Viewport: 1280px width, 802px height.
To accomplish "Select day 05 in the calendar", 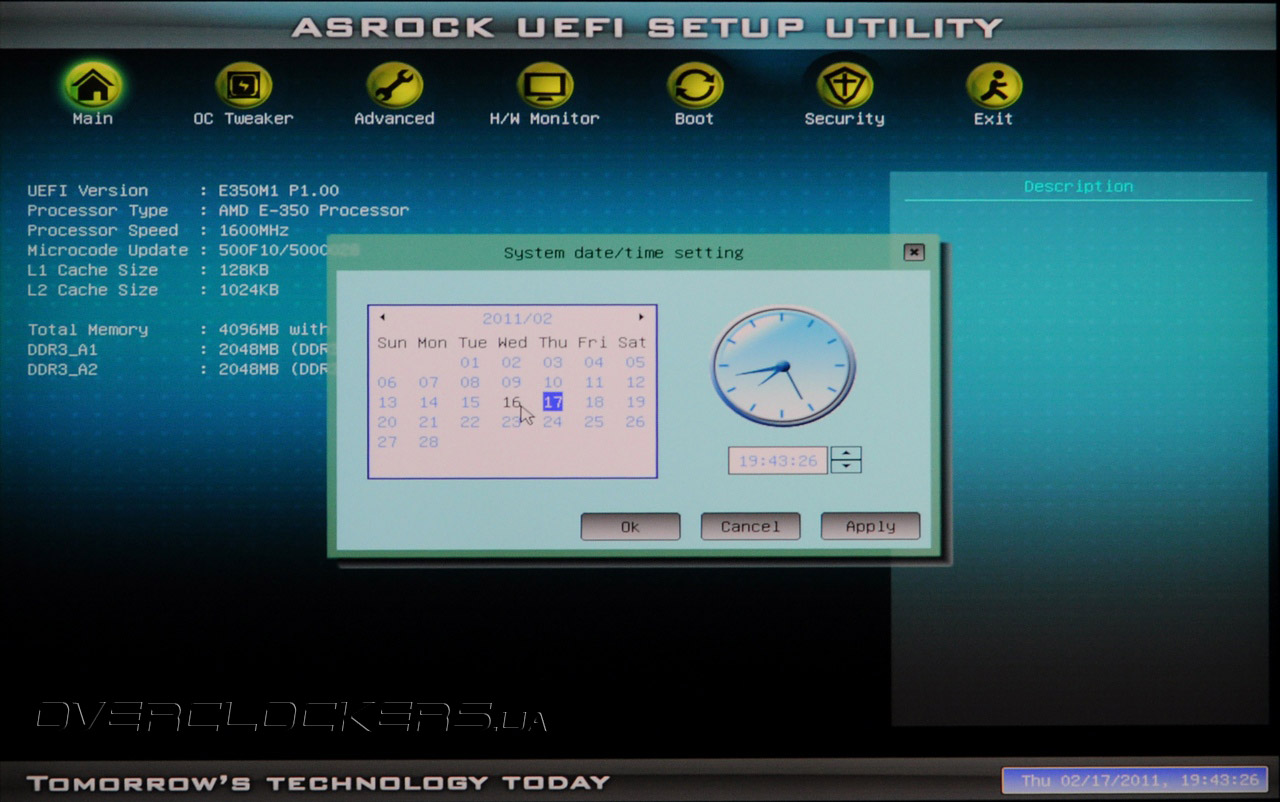I will 635,363.
